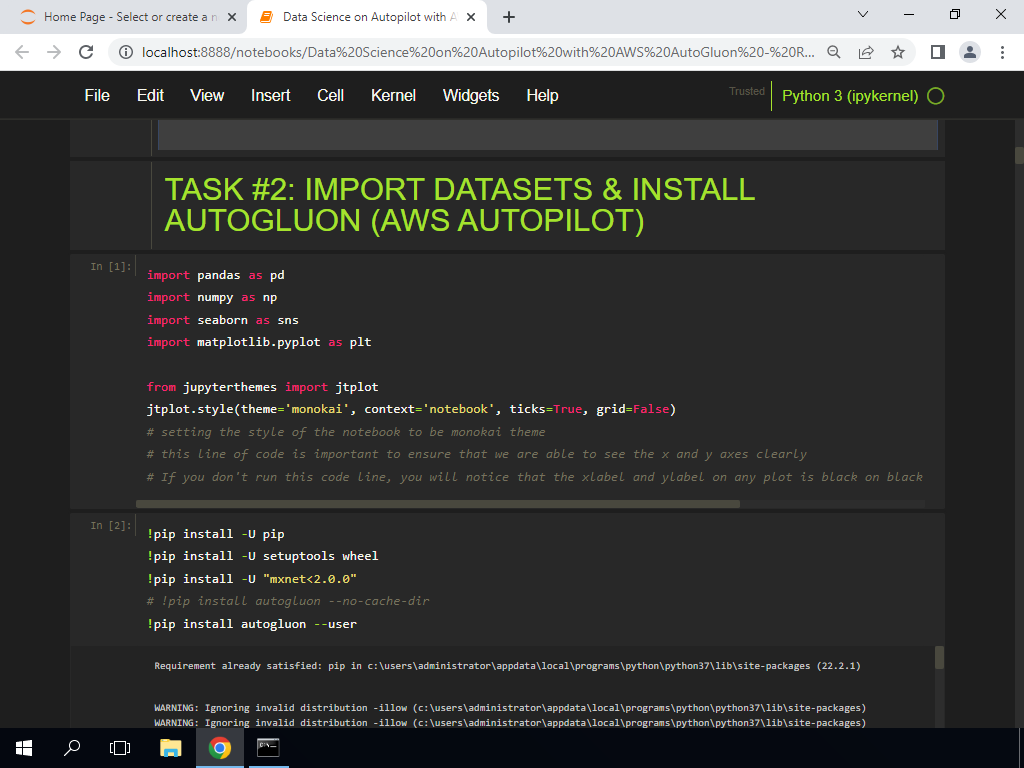Click the share page icon
The width and height of the screenshot is (1024, 768).
866,52
